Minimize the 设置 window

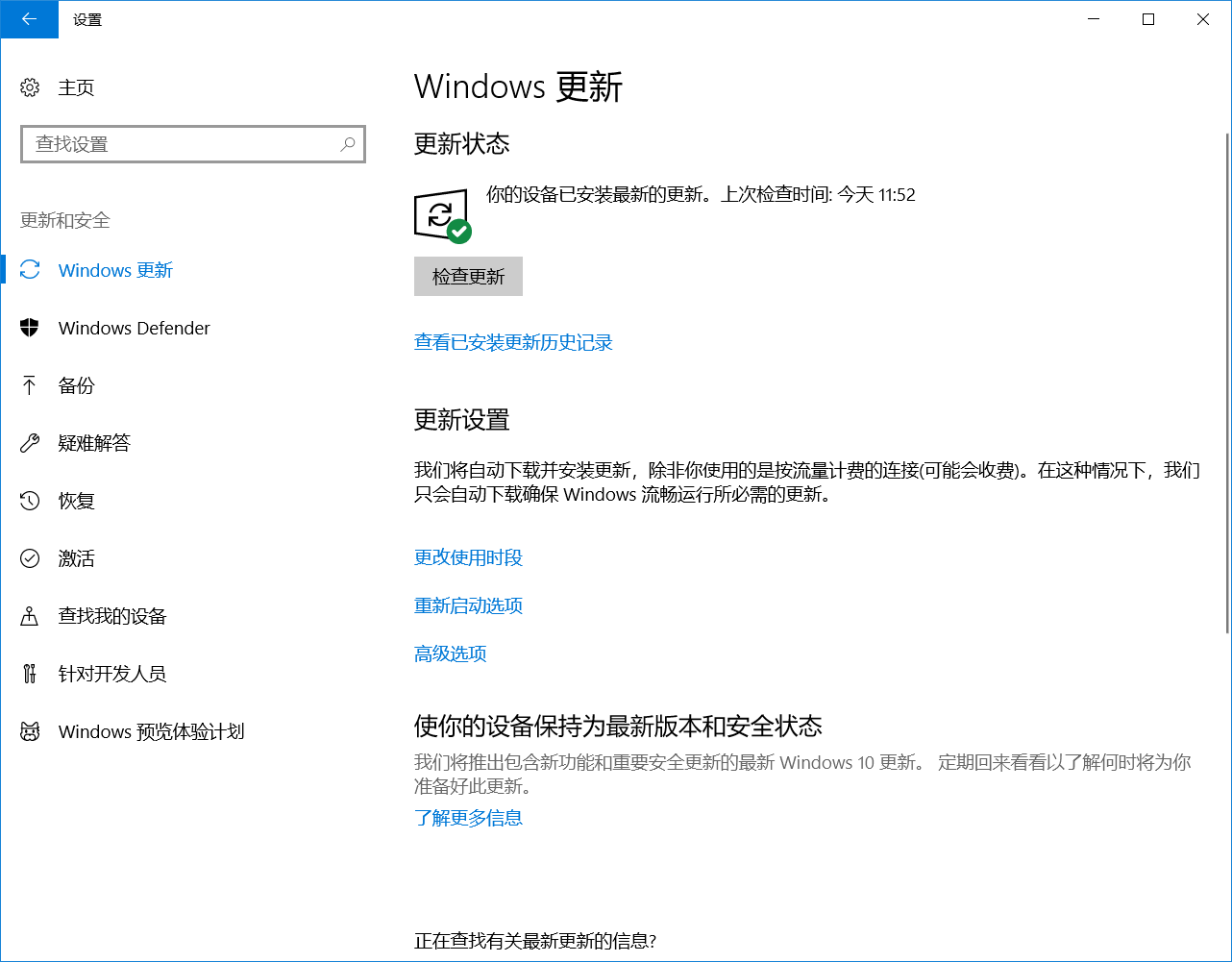pyautogui.click(x=1093, y=19)
